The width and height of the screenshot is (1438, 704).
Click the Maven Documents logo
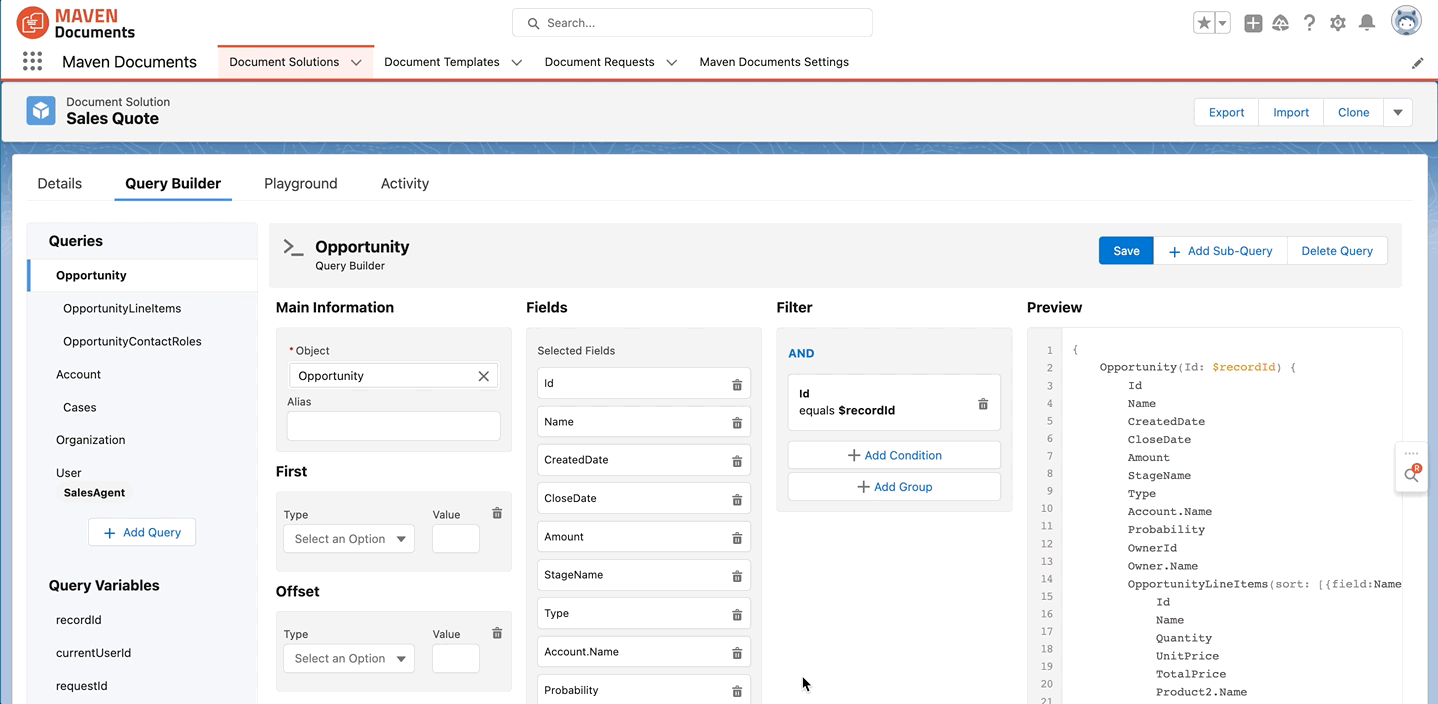point(76,23)
